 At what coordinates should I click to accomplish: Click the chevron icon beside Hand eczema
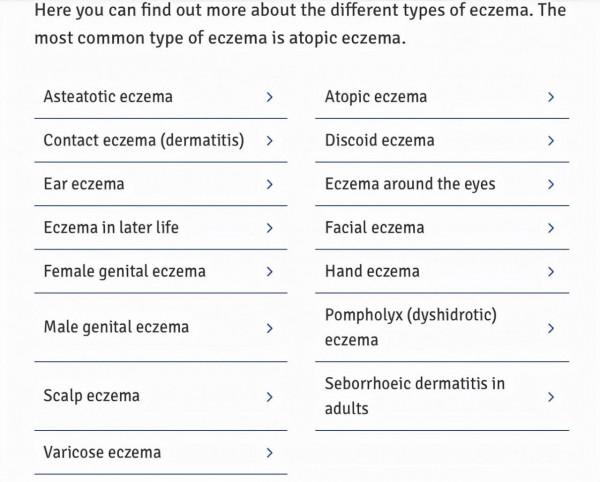[x=551, y=272]
